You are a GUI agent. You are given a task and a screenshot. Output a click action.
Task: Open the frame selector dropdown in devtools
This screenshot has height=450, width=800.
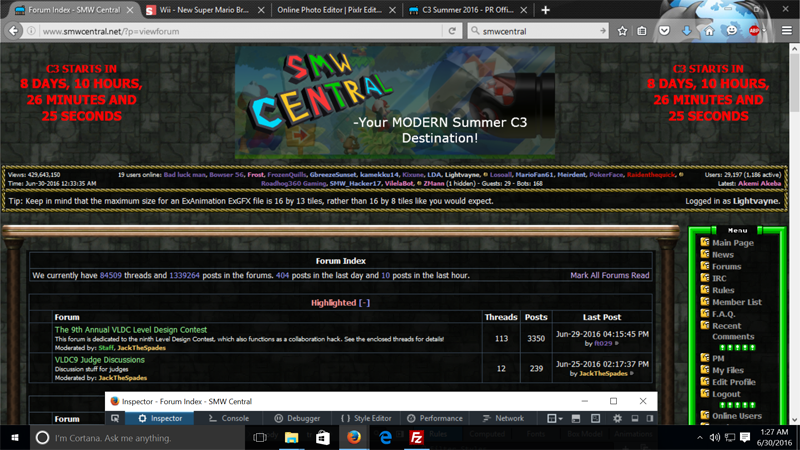coord(555,418)
